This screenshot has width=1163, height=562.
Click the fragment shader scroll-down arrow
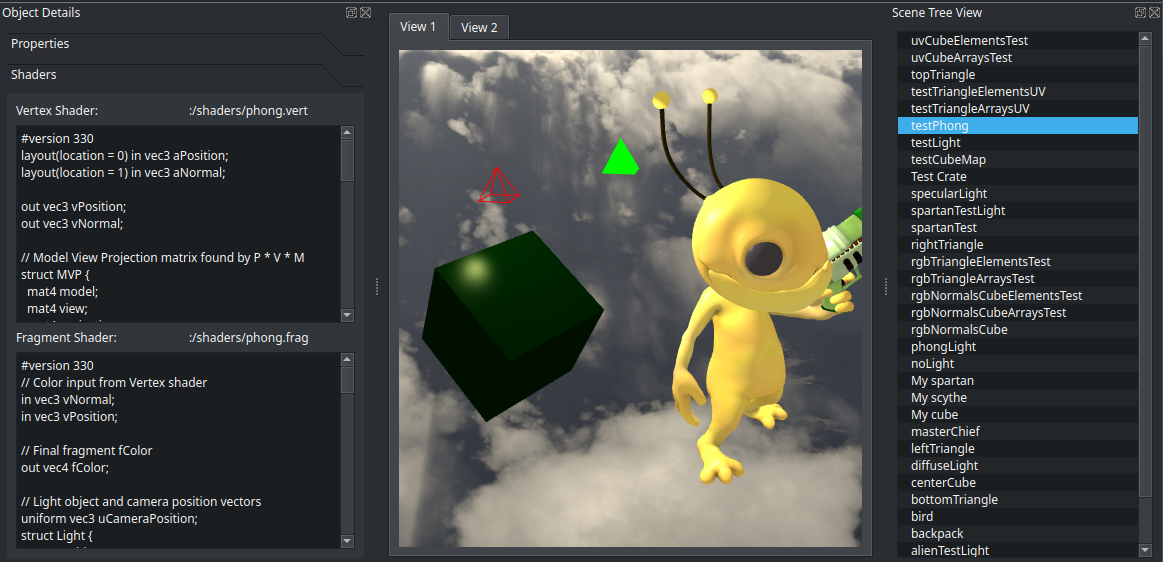[x=347, y=541]
